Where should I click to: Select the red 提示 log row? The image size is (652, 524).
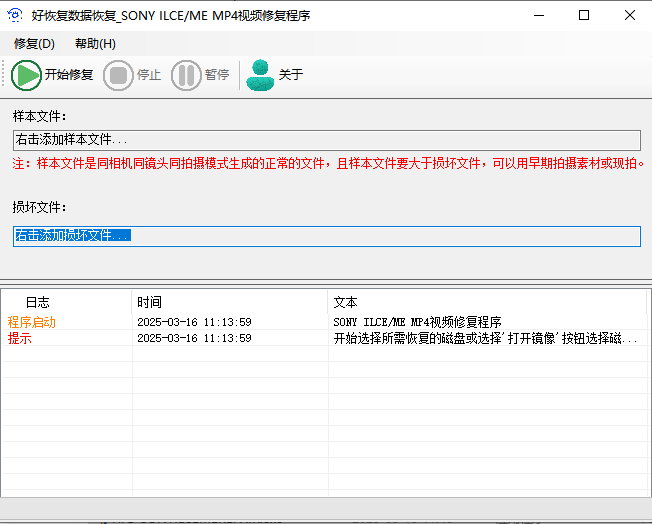(324, 338)
